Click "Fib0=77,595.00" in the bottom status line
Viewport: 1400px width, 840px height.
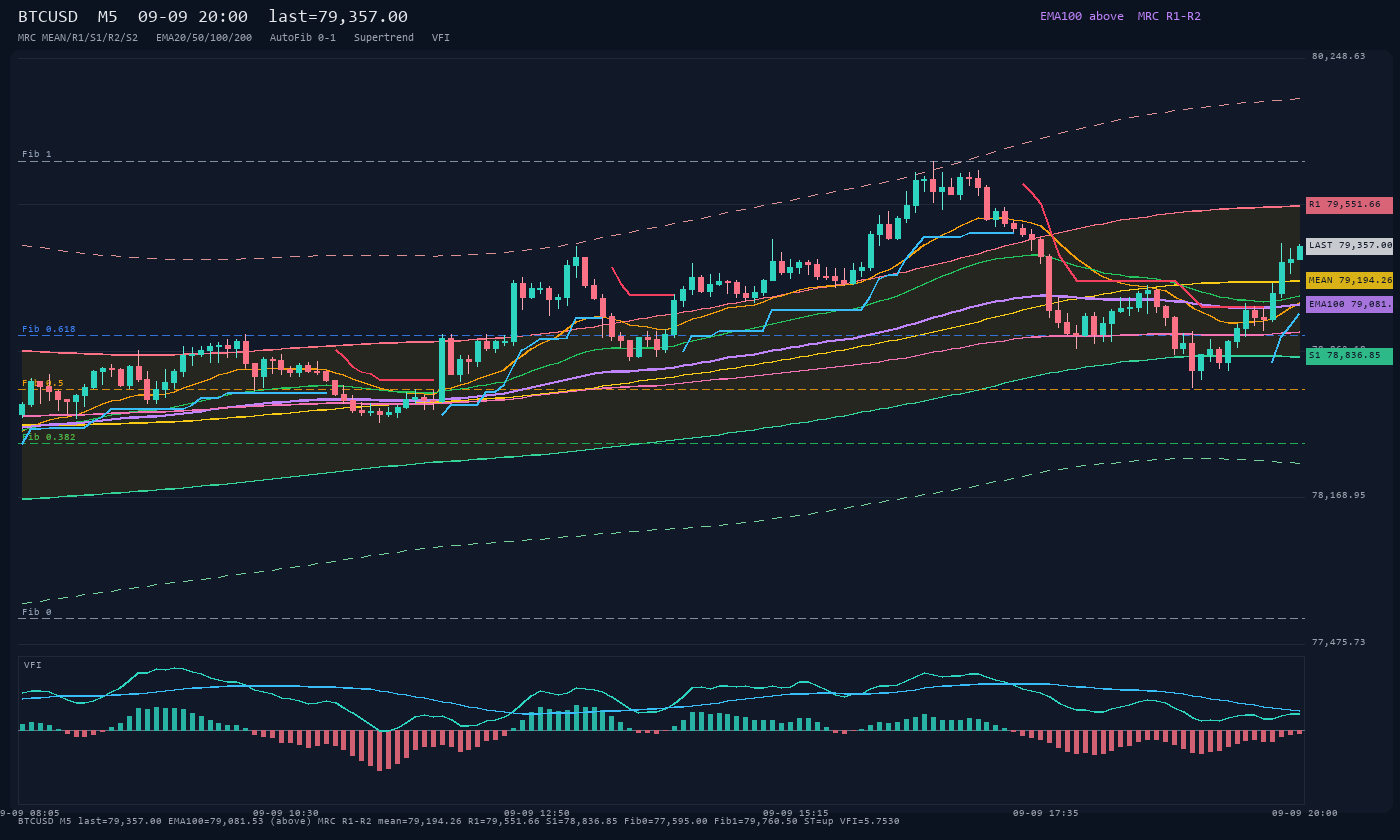[666, 821]
